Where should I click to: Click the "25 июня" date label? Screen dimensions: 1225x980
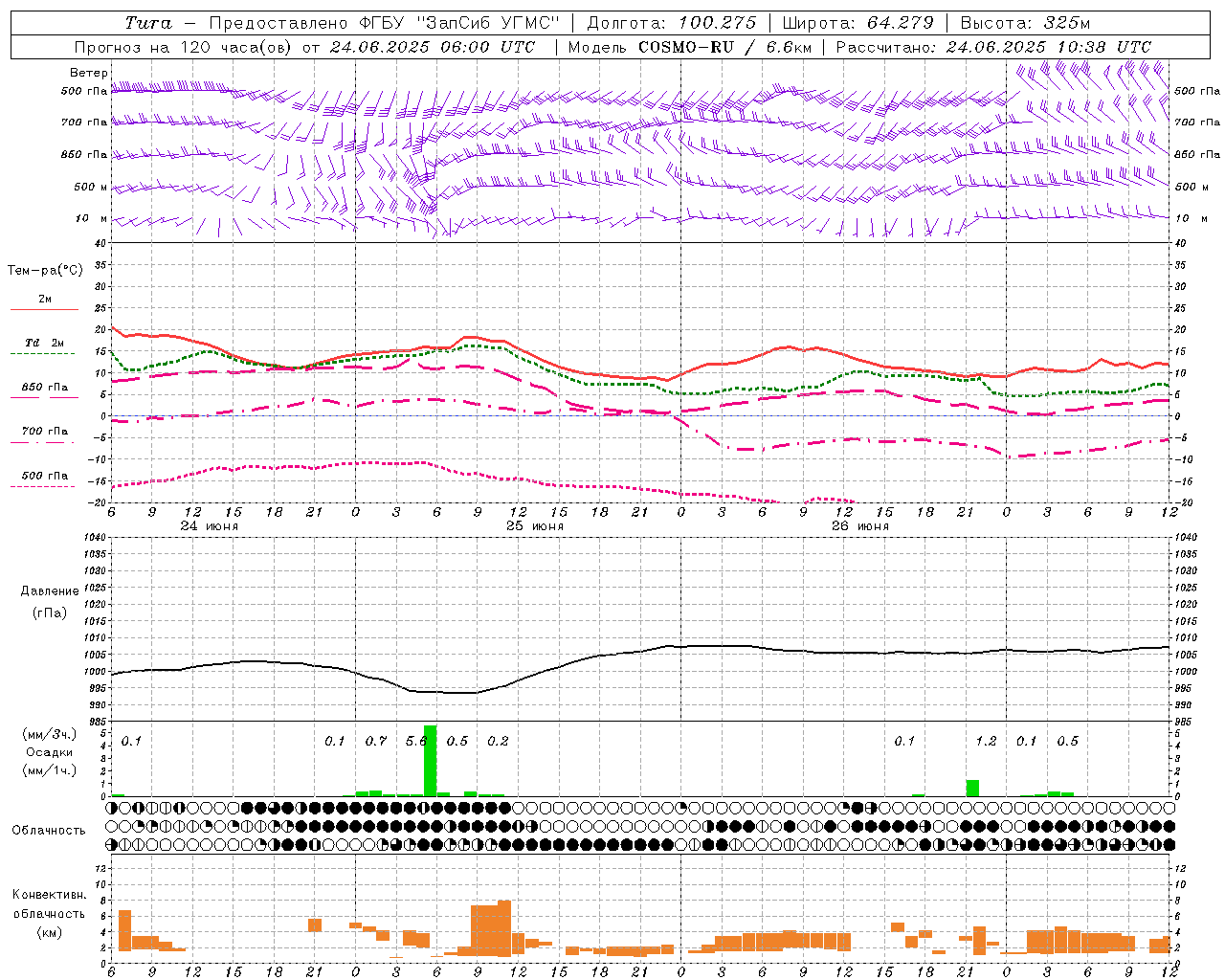(x=535, y=526)
